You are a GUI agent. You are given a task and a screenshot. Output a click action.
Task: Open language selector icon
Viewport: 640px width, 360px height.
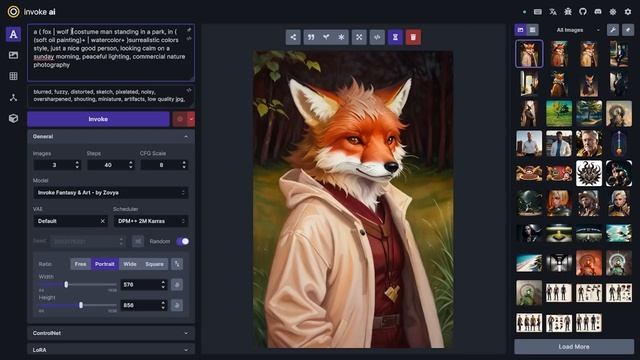pos(553,12)
